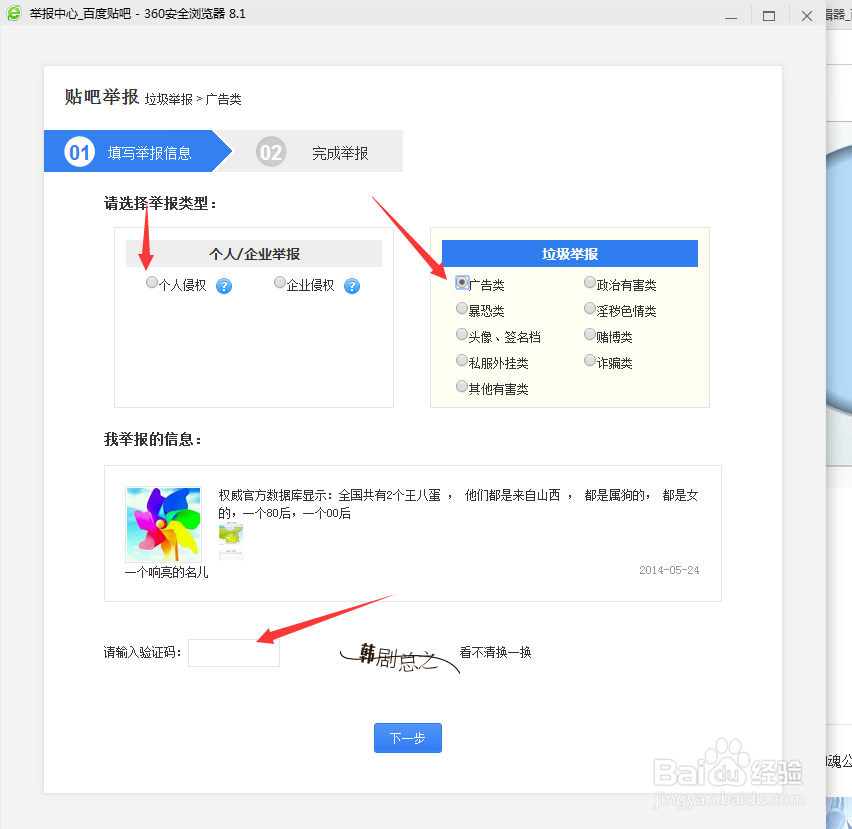Click the username 一个响亮的名儿
Image resolution: width=852 pixels, height=829 pixels.
pos(166,572)
